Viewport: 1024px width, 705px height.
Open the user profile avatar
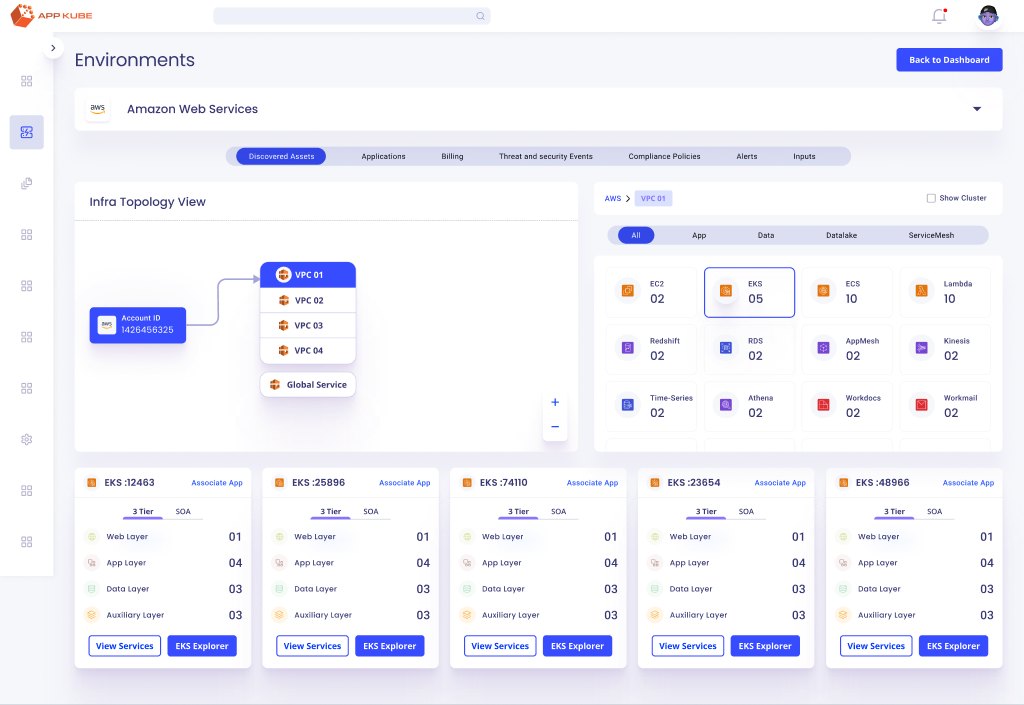tap(988, 16)
